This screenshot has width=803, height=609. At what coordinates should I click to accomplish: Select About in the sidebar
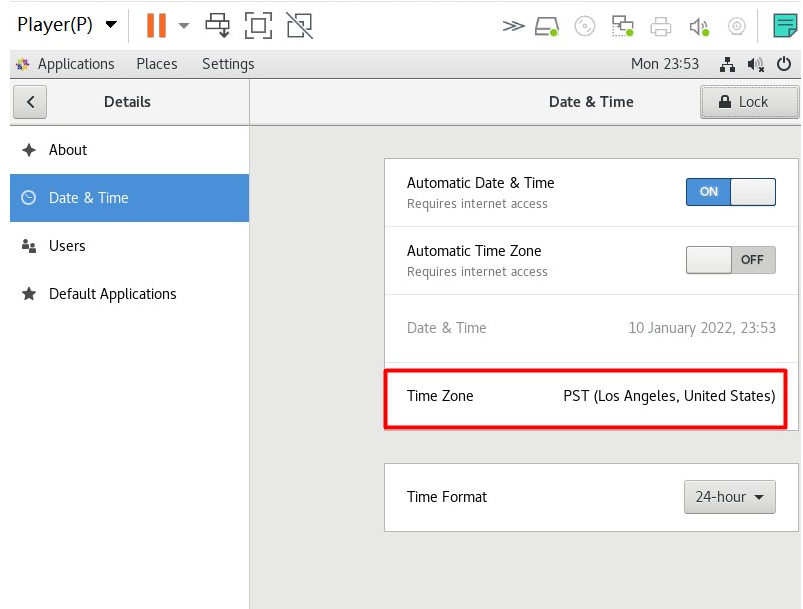[x=130, y=150]
